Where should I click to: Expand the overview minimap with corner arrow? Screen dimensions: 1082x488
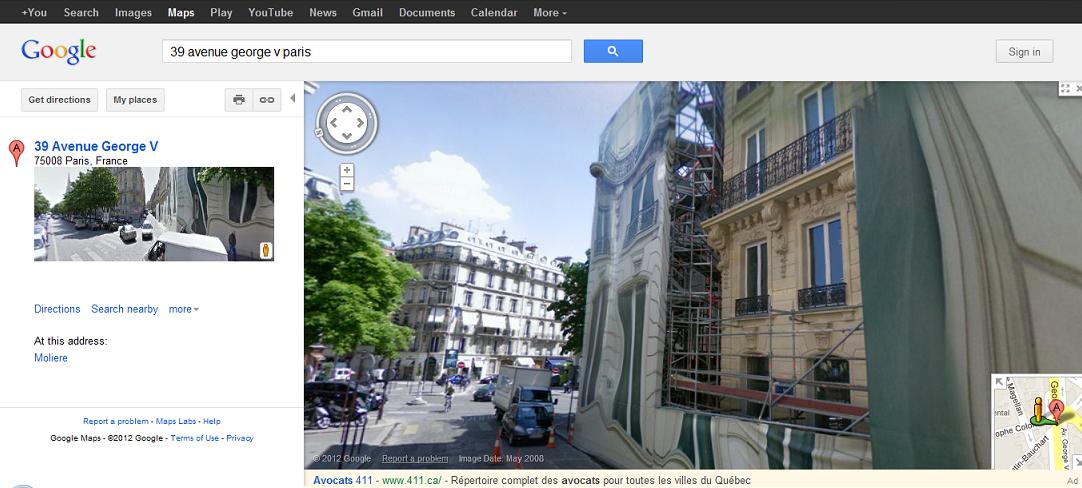point(998,381)
